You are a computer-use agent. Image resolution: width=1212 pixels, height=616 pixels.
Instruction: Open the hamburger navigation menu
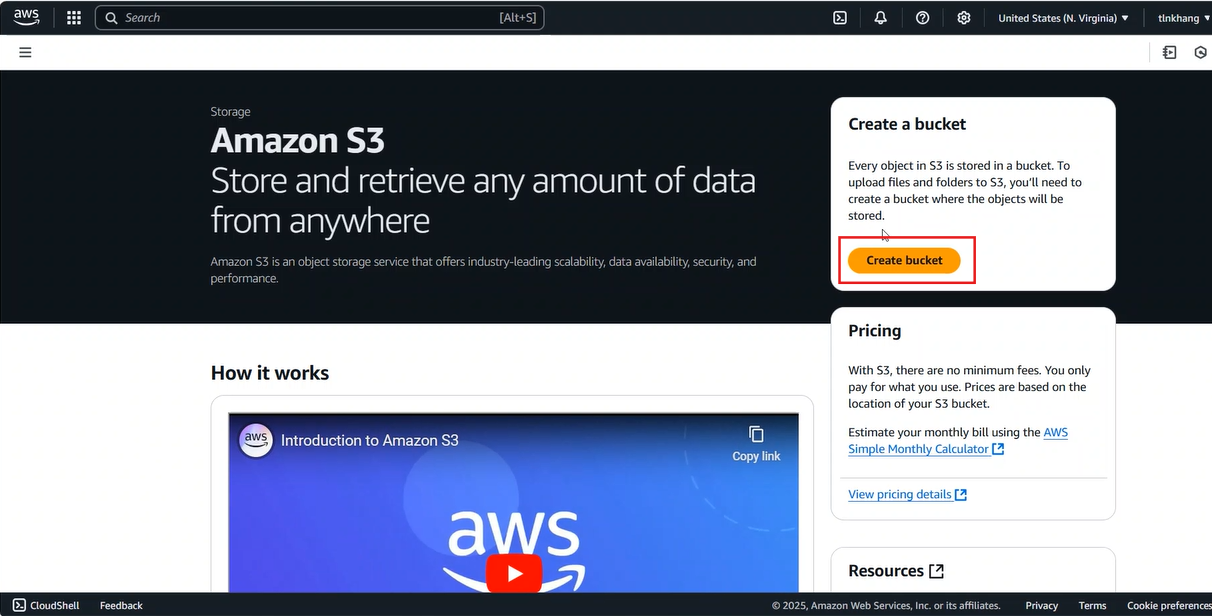[25, 52]
